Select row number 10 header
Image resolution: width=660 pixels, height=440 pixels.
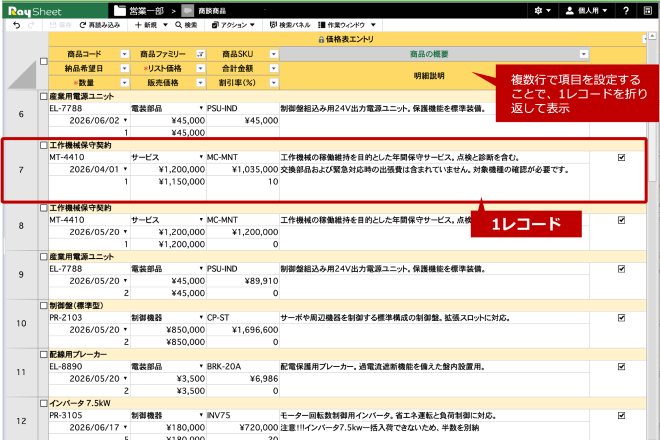tap(21, 323)
